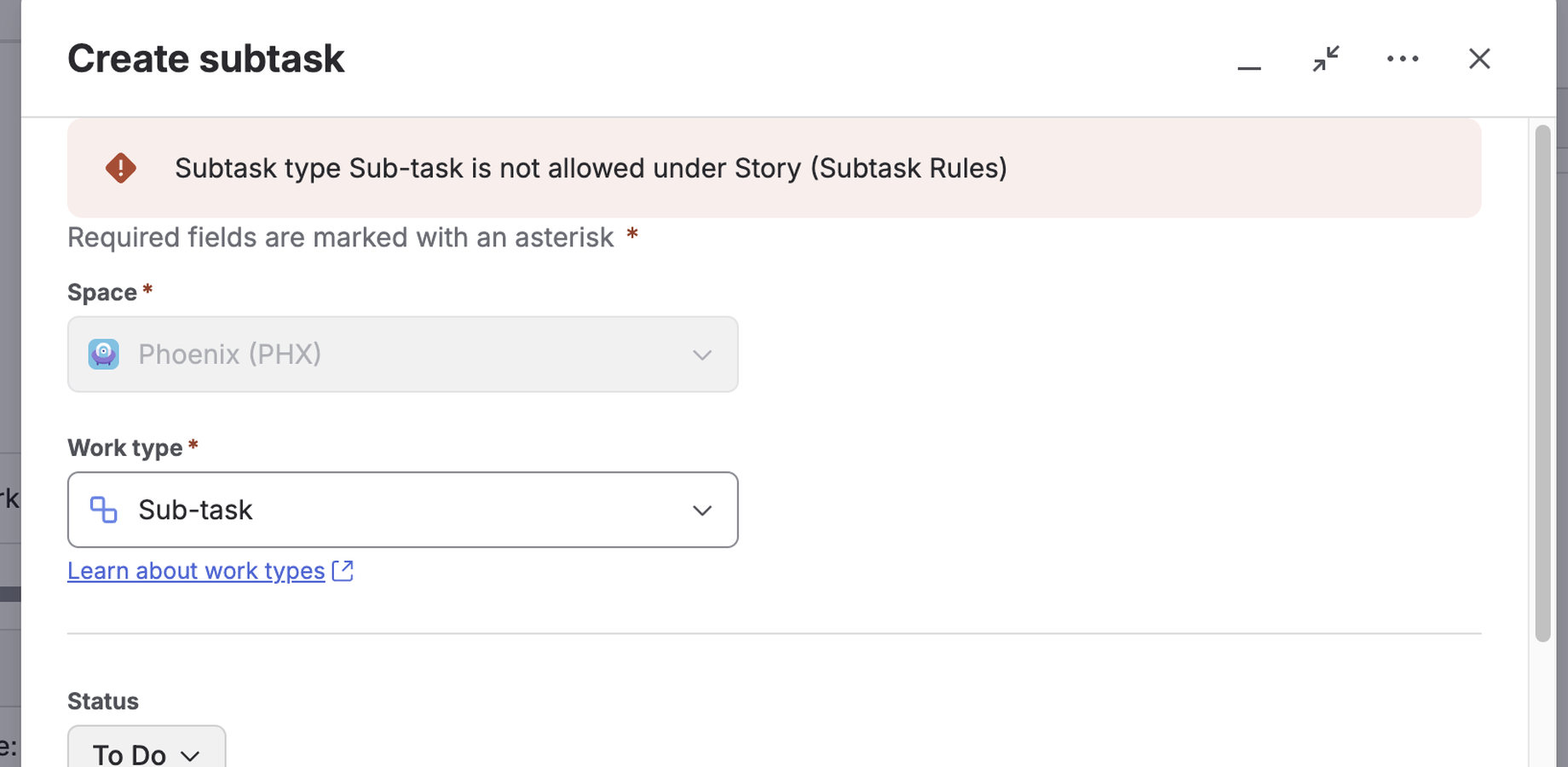The height and width of the screenshot is (767, 1568).
Task: Click the Space chevron arrow
Action: coord(702,355)
